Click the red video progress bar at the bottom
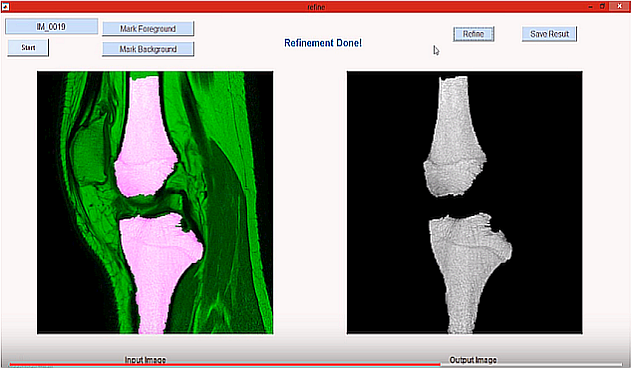Image resolution: width=638 pixels, height=368 pixels. click(225, 364)
